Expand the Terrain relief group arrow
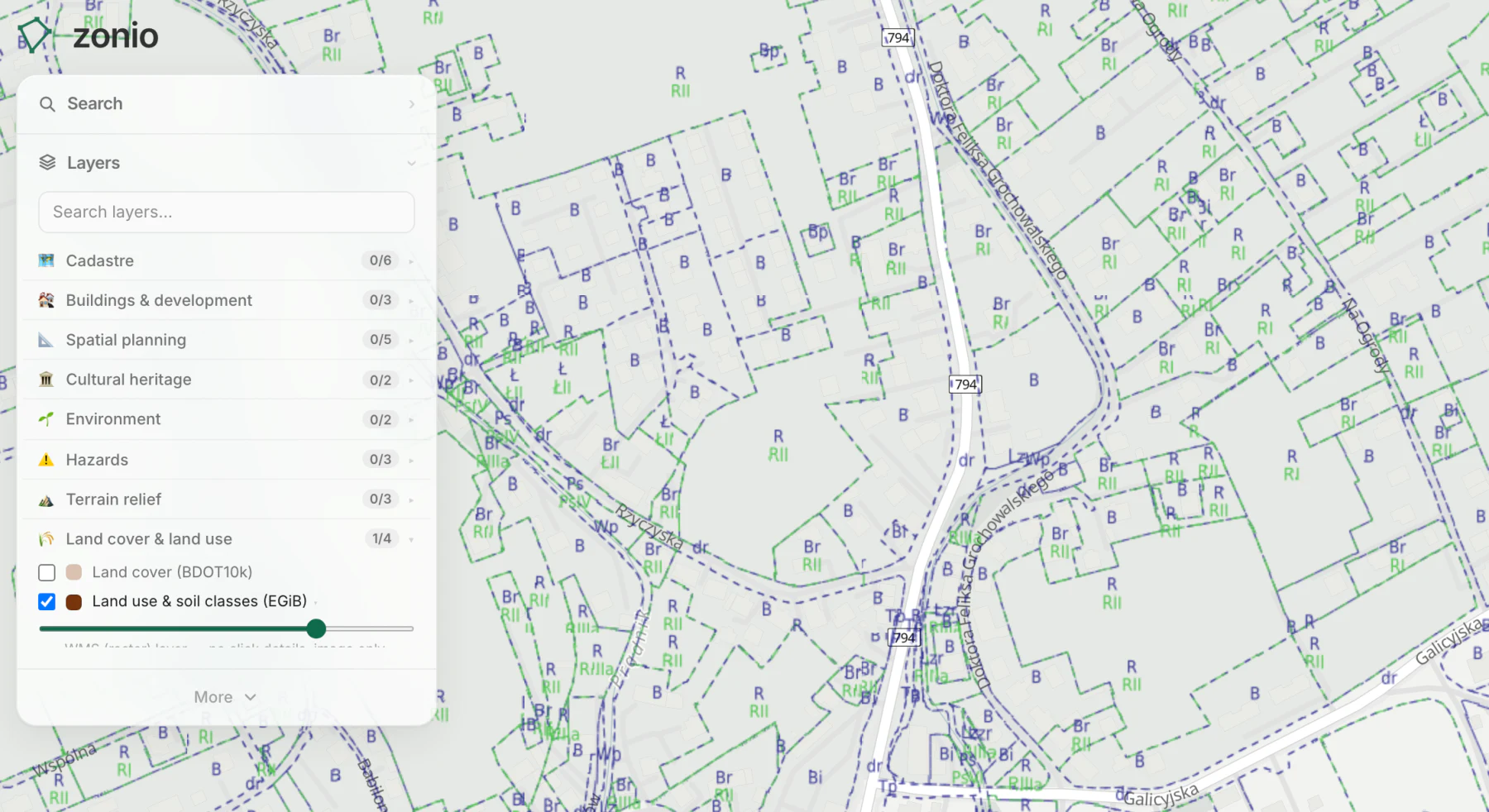This screenshot has width=1489, height=812. [411, 499]
